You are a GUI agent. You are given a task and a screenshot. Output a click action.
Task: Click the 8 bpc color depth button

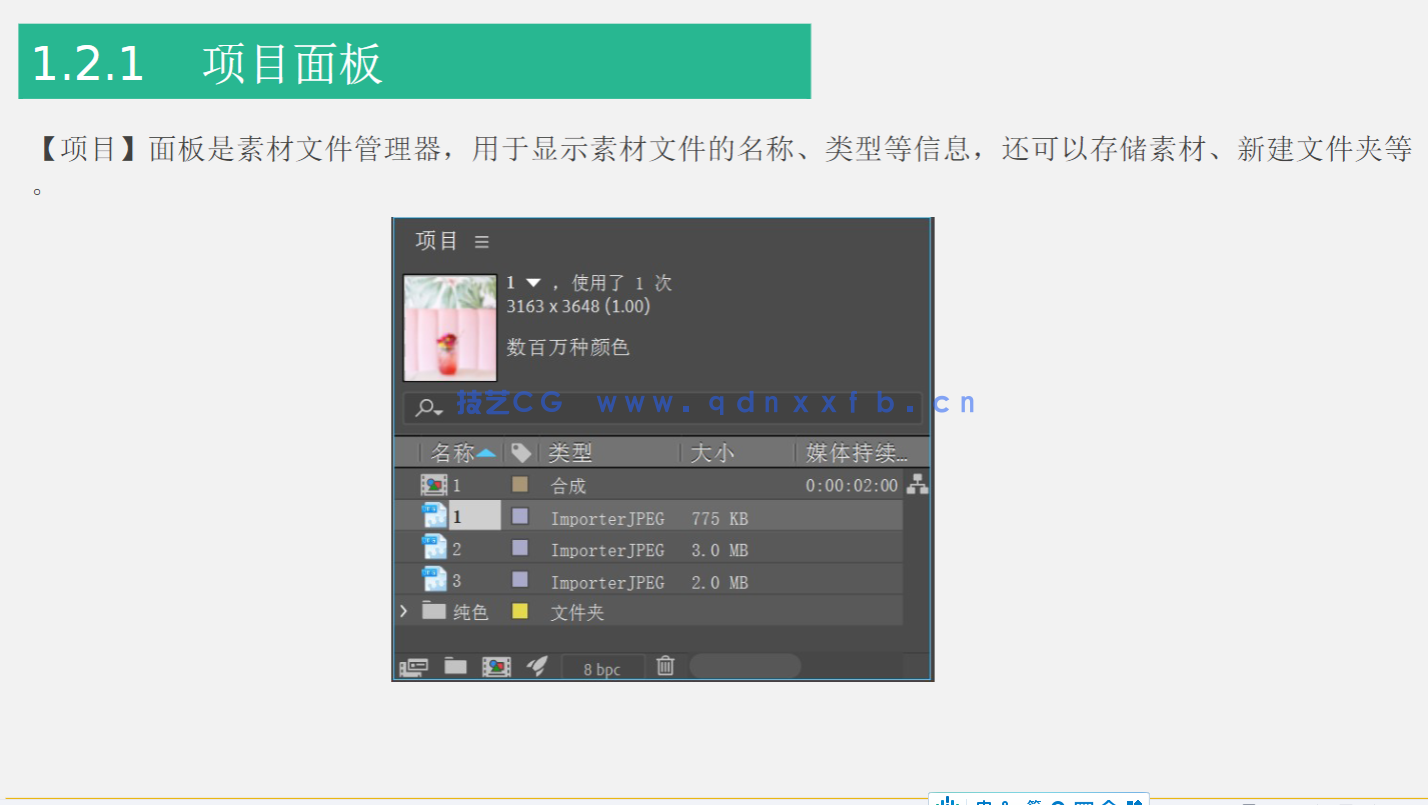click(603, 665)
